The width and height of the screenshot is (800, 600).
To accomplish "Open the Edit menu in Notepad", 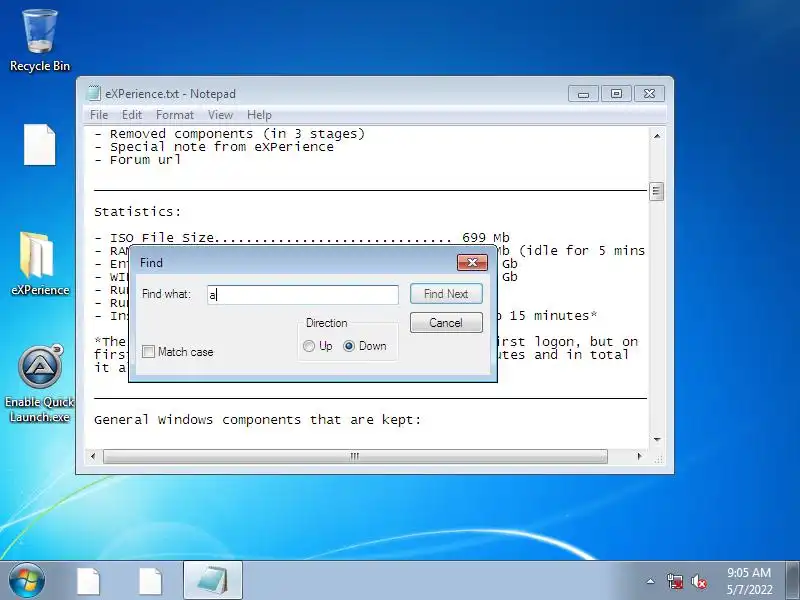I will click(132, 115).
